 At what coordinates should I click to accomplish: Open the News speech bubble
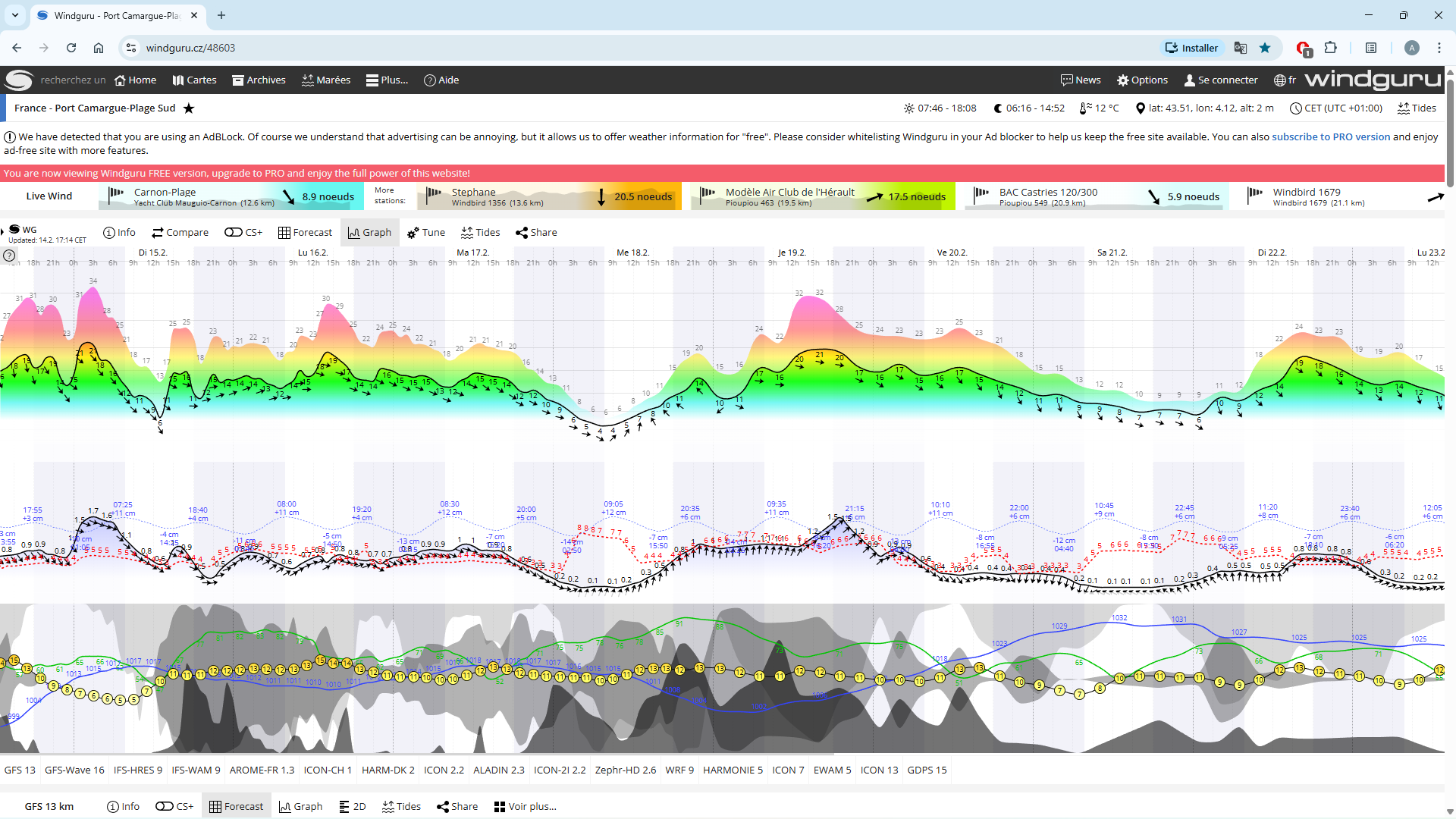point(1081,80)
